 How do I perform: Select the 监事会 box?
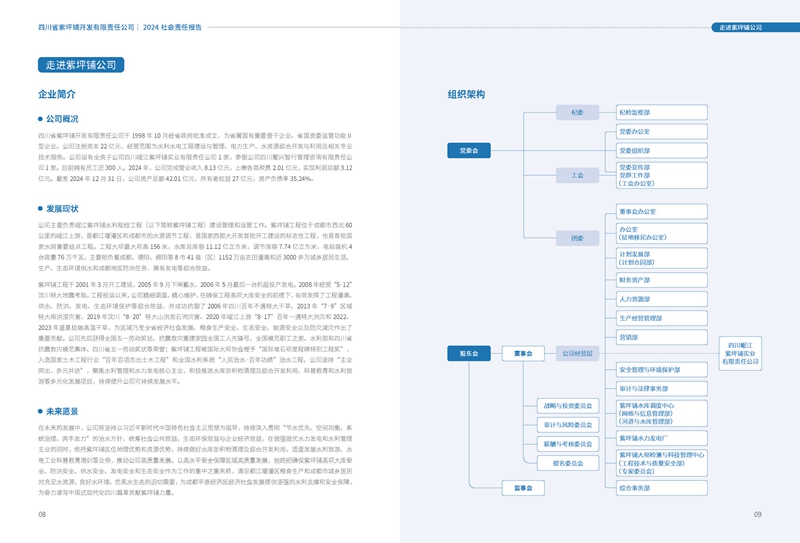(x=524, y=488)
